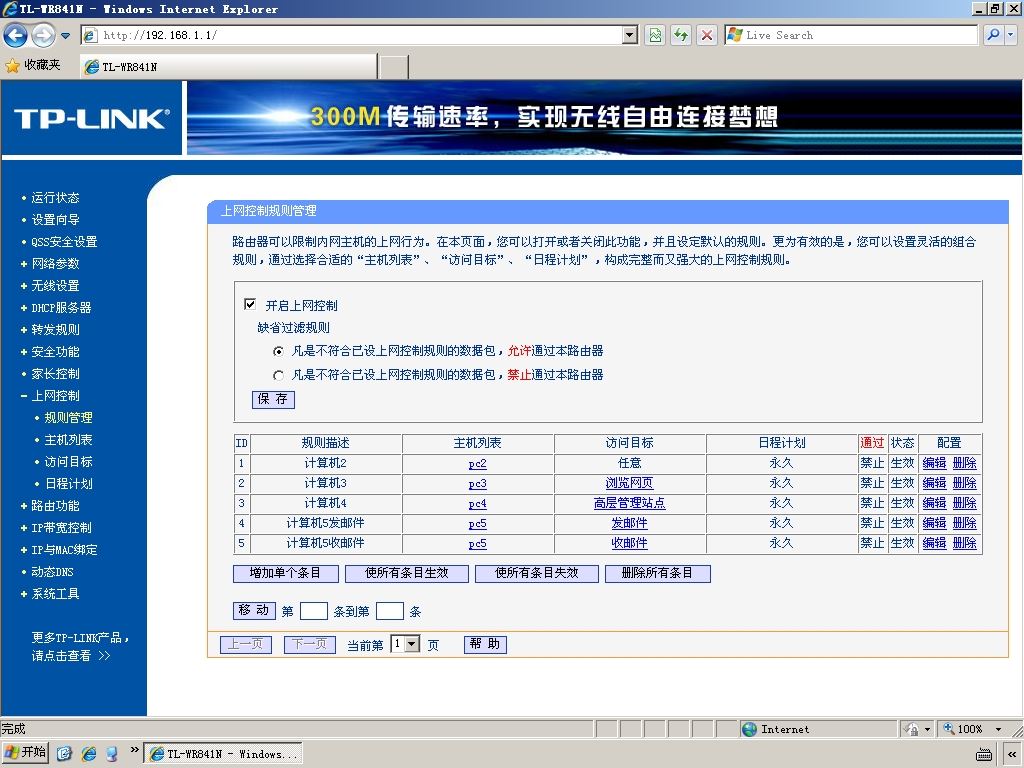
Task: Click the red Stop loading icon
Action: tap(707, 35)
